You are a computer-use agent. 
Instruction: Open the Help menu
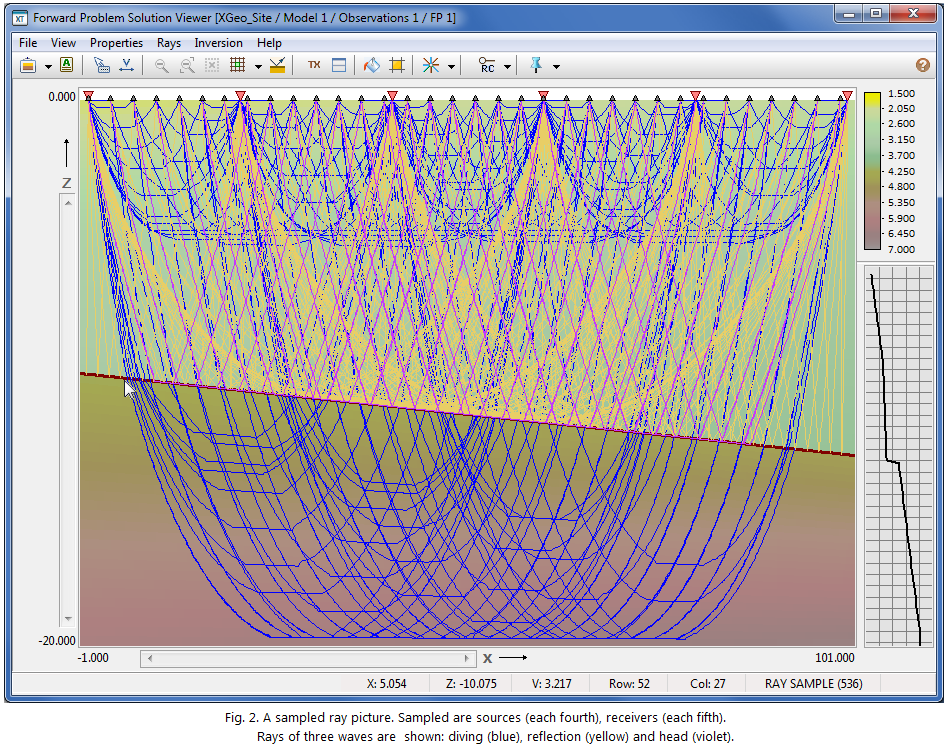269,43
